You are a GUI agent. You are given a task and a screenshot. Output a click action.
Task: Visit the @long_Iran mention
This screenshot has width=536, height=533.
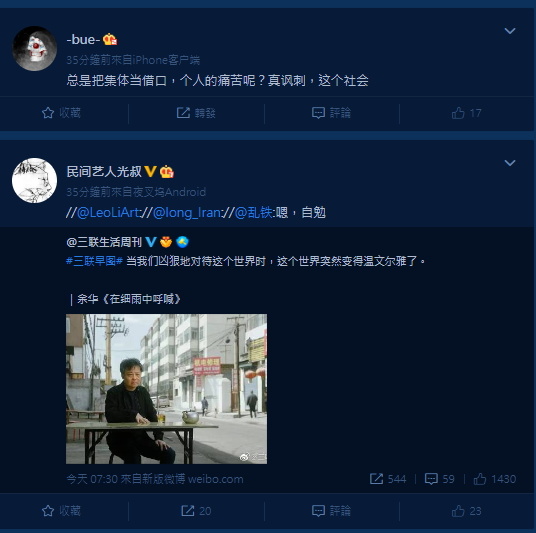[x=187, y=213]
